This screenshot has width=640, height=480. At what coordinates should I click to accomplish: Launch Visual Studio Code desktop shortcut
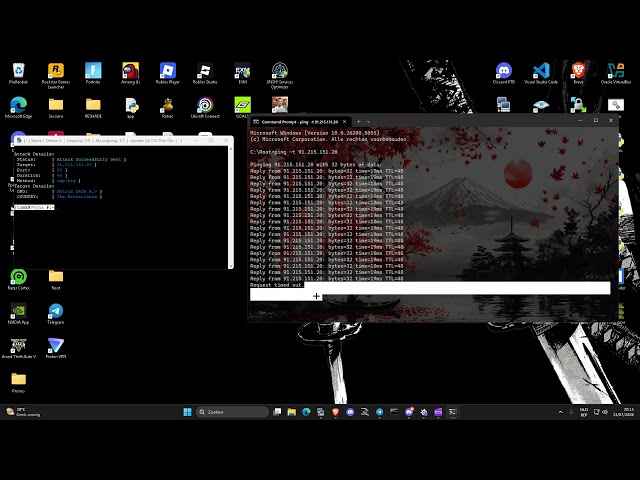(541, 73)
